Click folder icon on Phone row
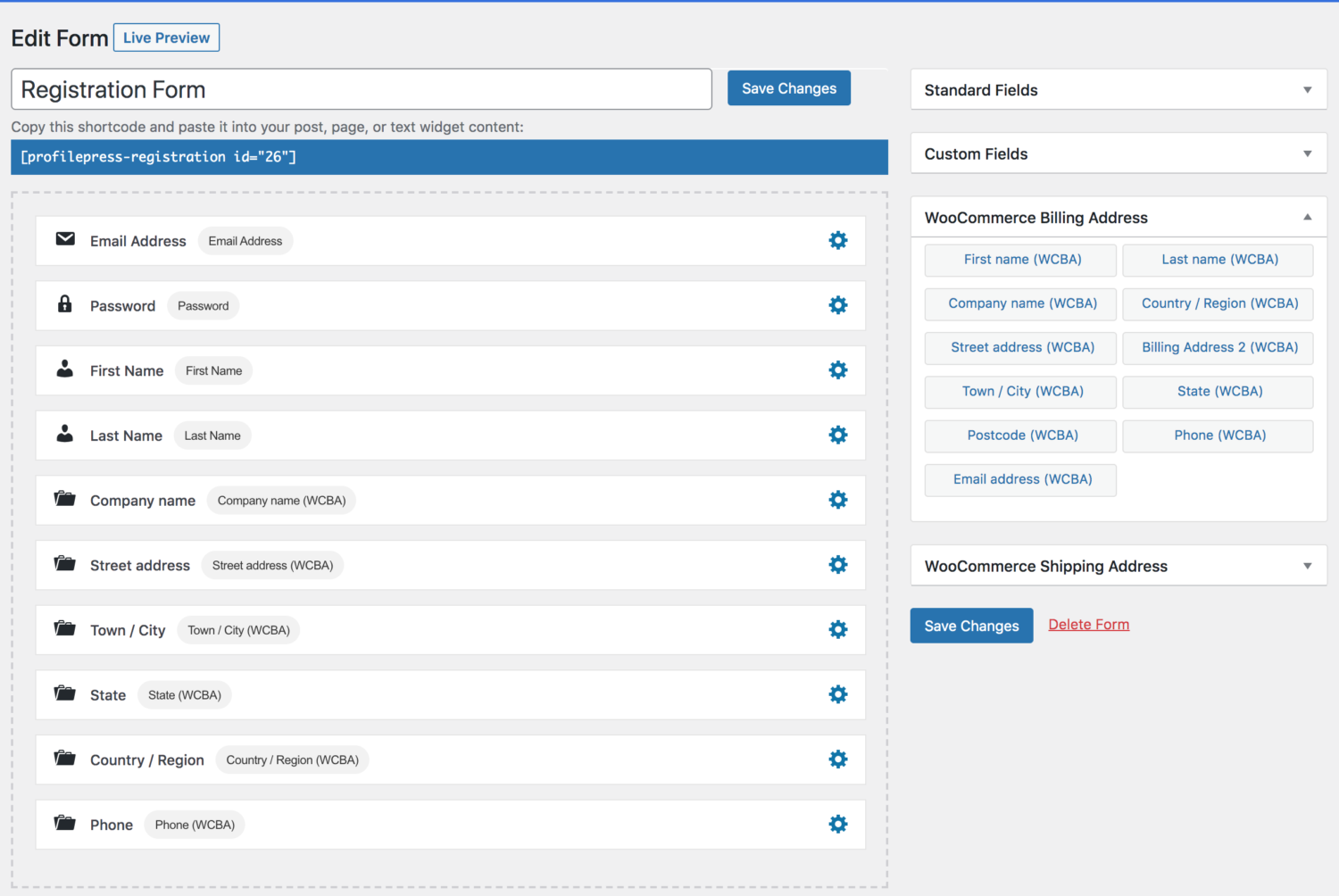Screen dimensions: 1339x896 (x=65, y=823)
